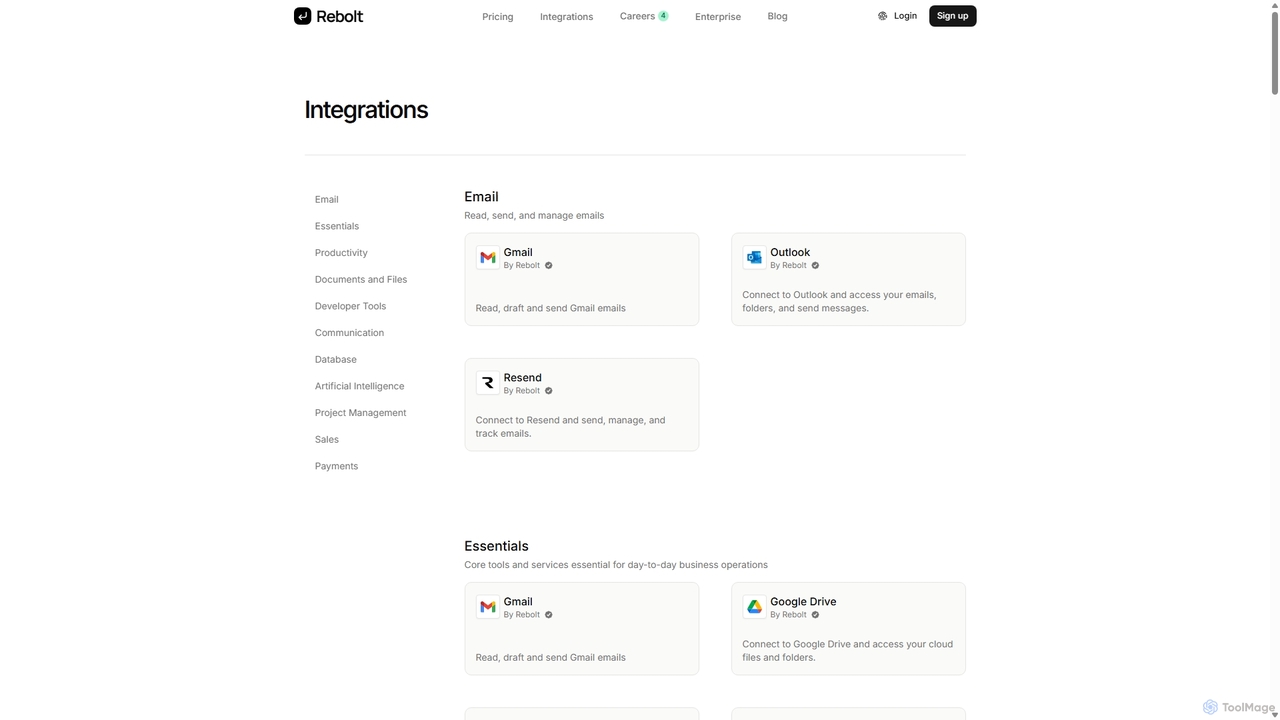Click the verified badge on Essentials Gmail card
Screen dimensions: 1280x720
click(548, 615)
